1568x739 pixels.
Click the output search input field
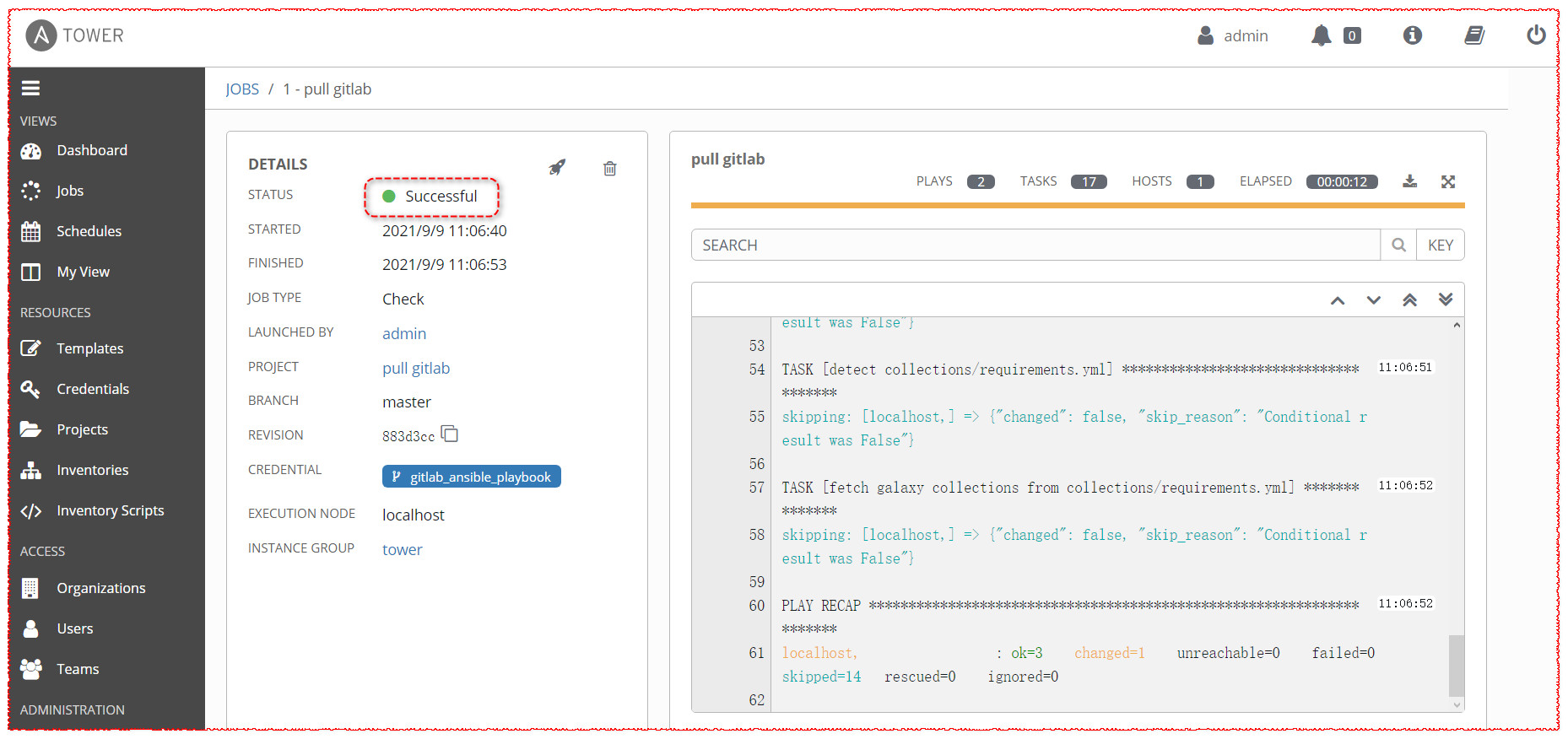[1035, 245]
